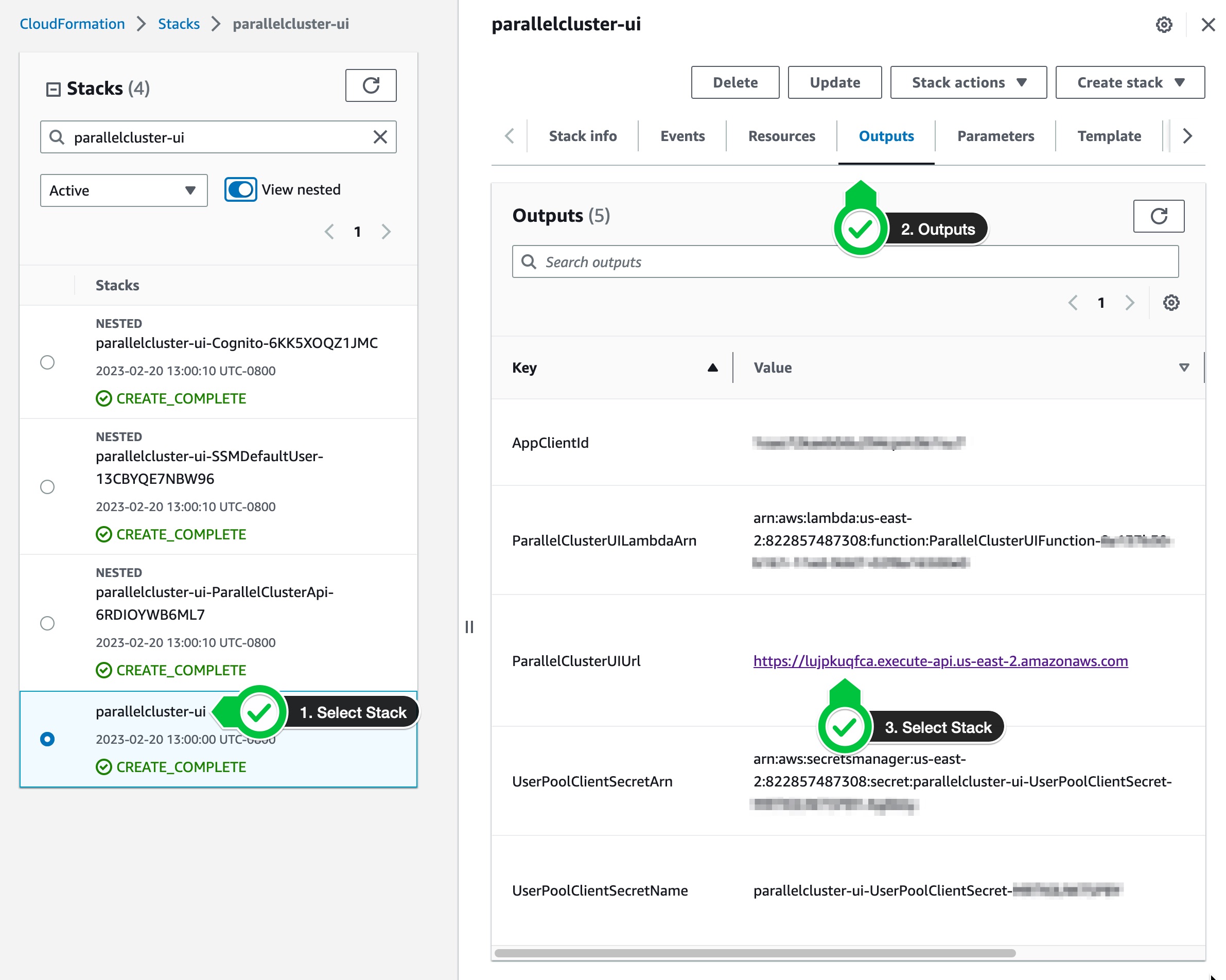The width and height of the screenshot is (1226, 980).
Task: Collapse the Stacks panel with minus icon
Action: point(53,89)
